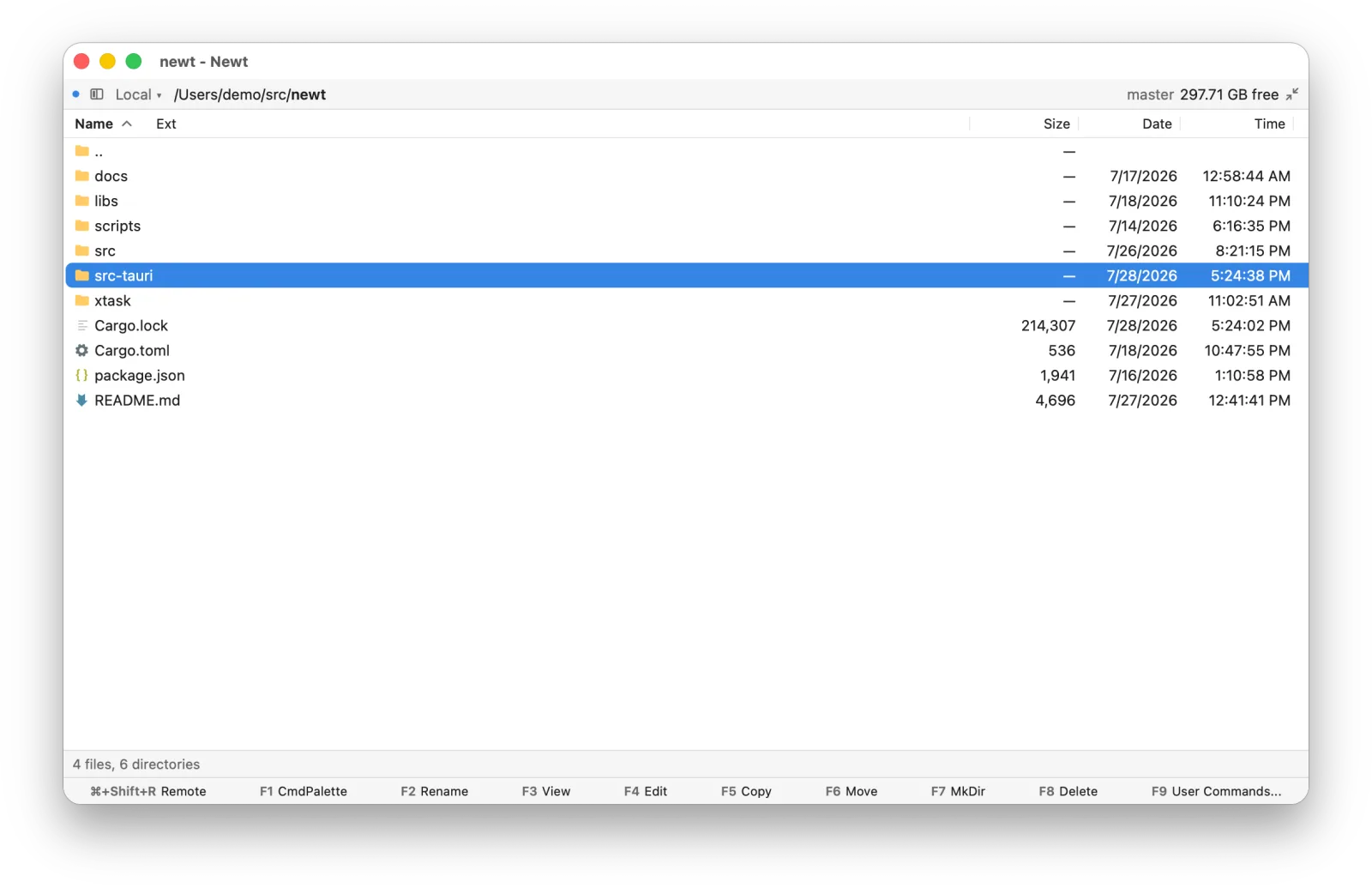Viewport: 1372px width, 888px height.
Task: Click the Cargo.toml gear icon
Action: coord(82,350)
